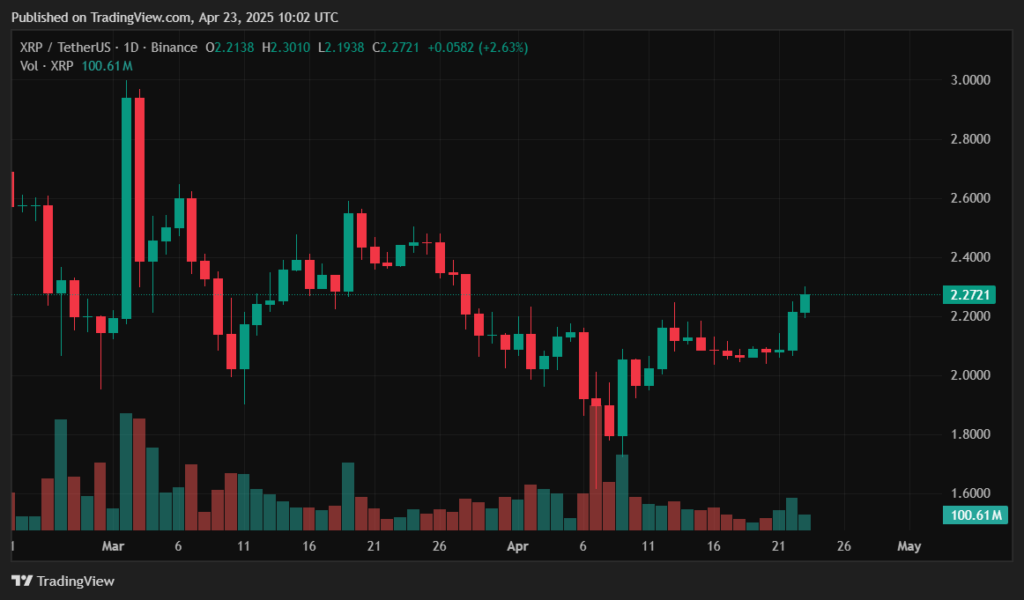Click the 'Mar' label on time axis

113,546
